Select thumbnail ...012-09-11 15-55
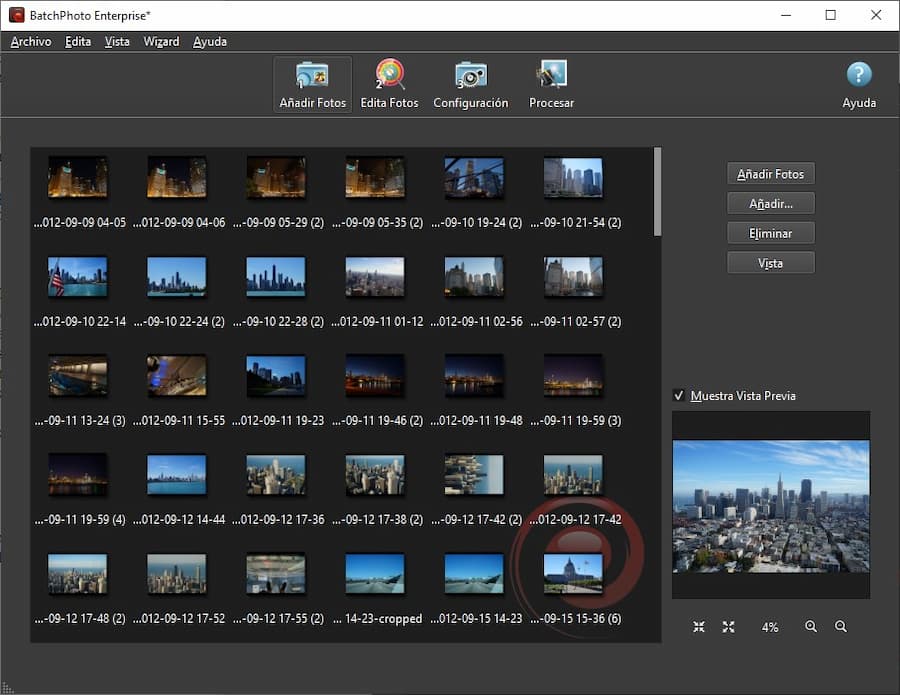The width and height of the screenshot is (900, 695). pos(177,376)
